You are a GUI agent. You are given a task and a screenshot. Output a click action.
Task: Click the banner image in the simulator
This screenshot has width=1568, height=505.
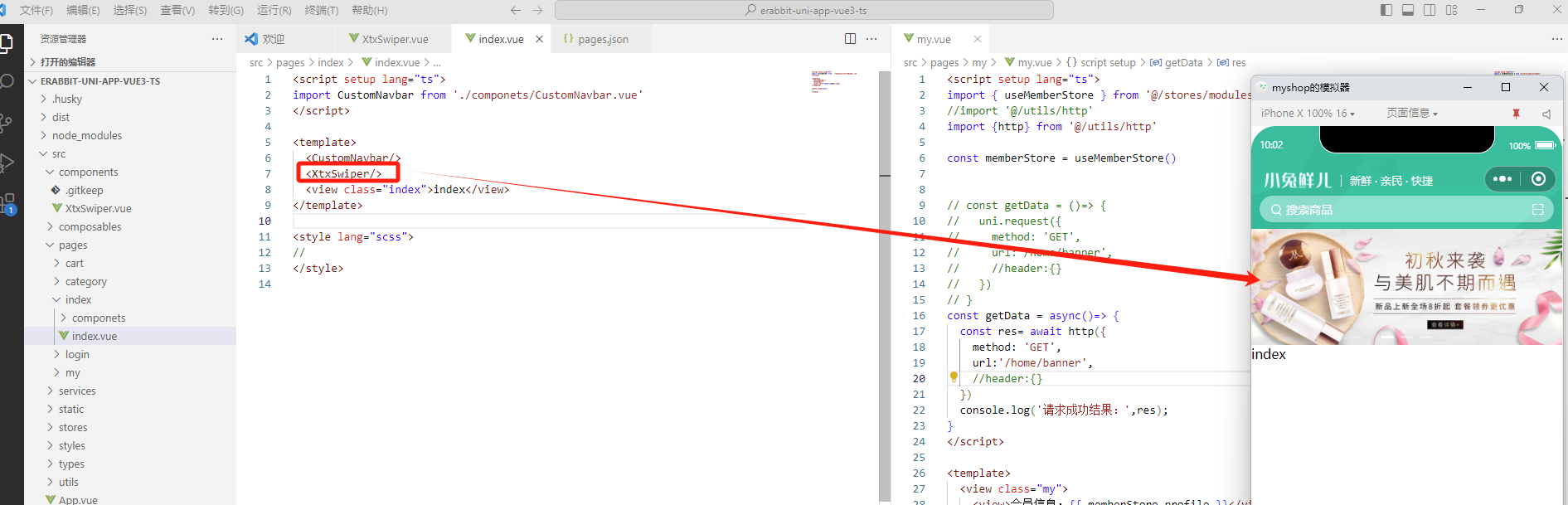[1406, 286]
